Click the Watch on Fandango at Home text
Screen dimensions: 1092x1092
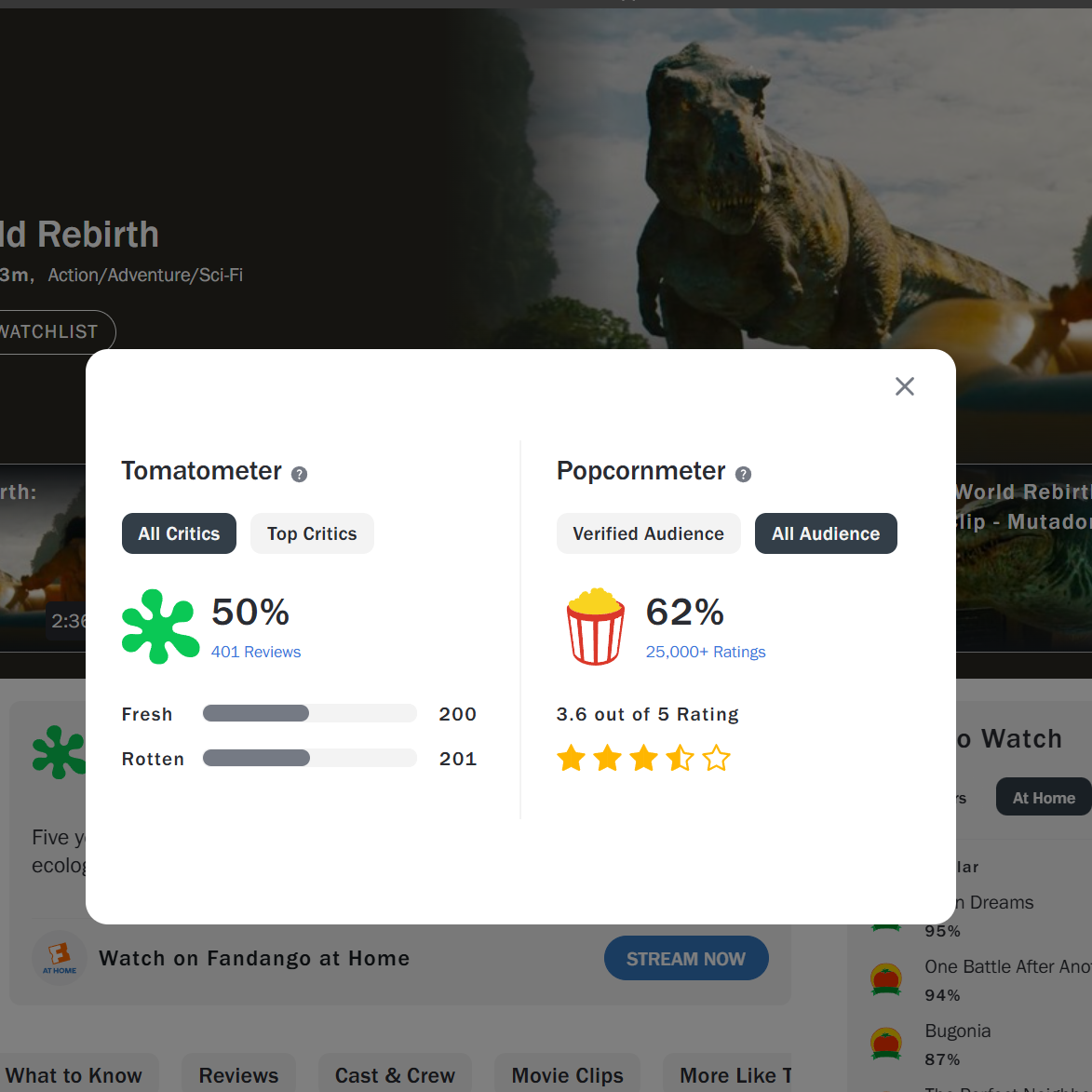click(254, 958)
